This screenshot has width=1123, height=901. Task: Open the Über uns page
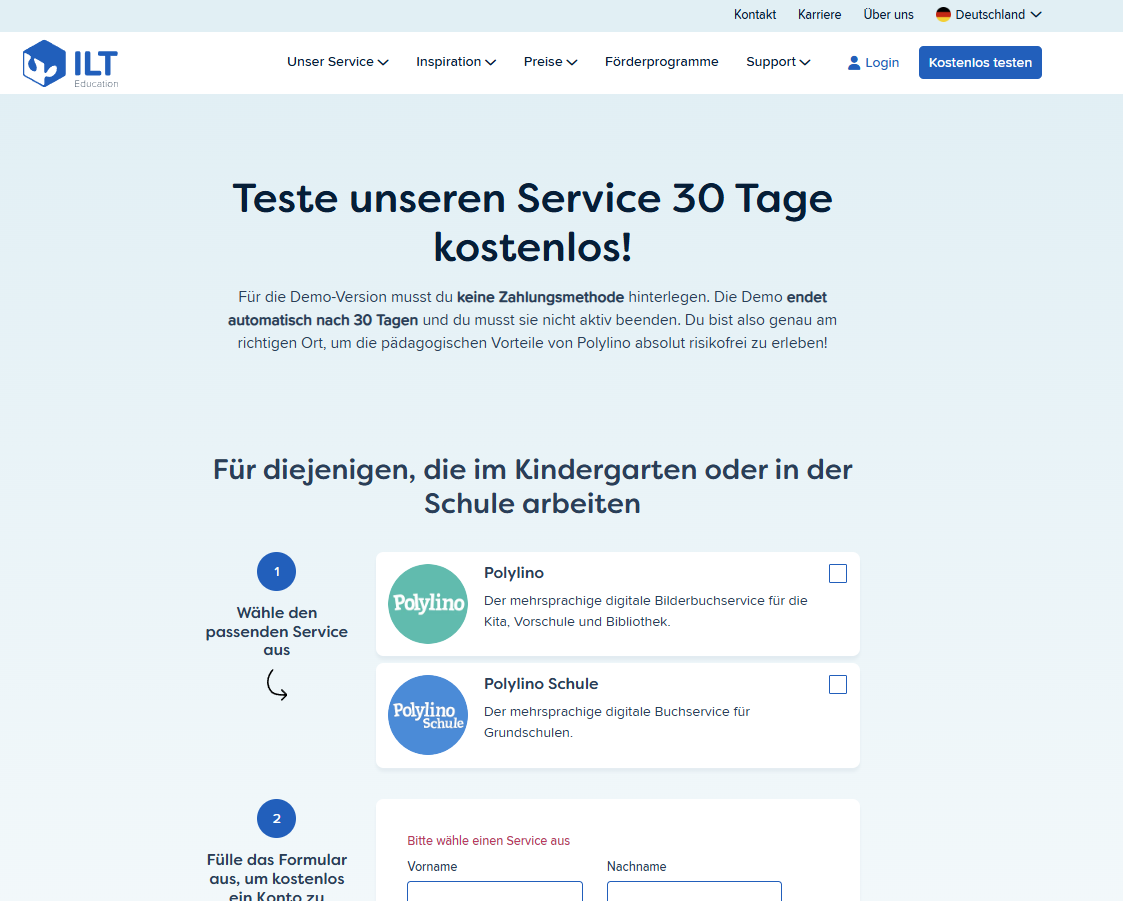click(888, 14)
